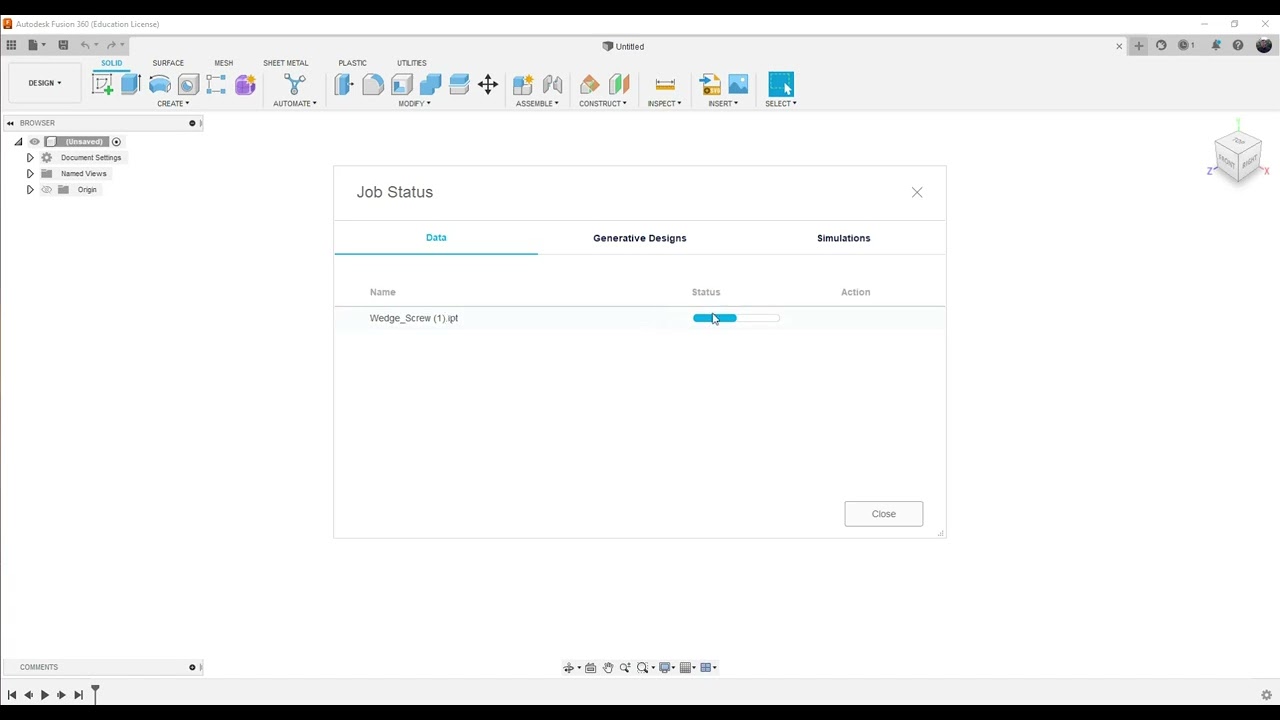Expand the Named Views node

(x=30, y=174)
